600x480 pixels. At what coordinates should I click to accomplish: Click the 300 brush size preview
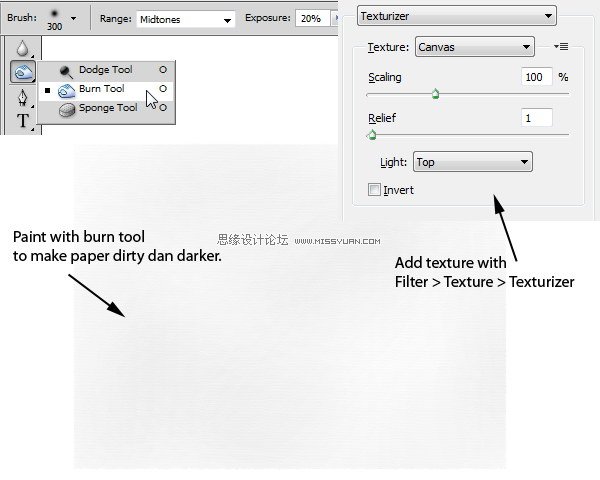[54, 20]
